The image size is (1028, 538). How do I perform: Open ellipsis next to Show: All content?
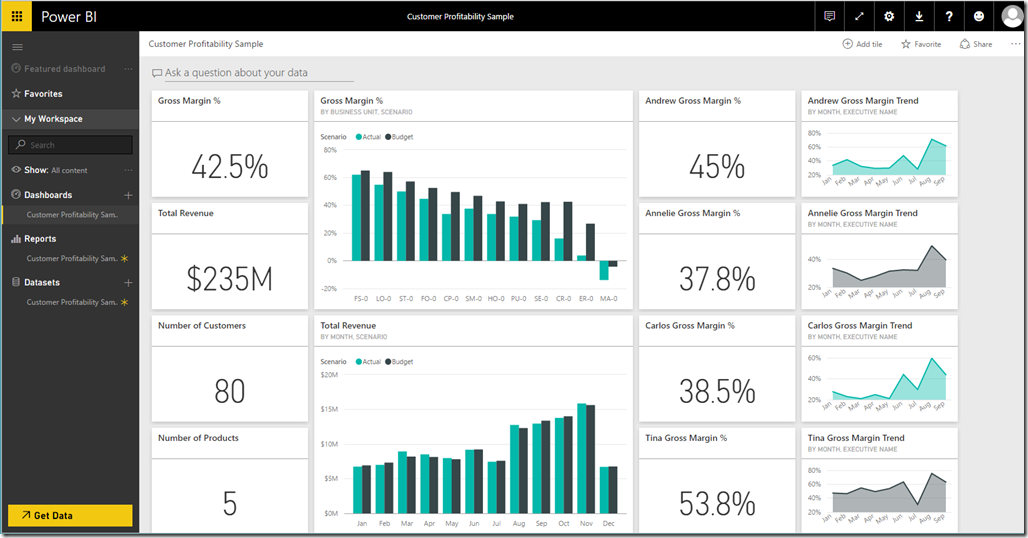[128, 170]
